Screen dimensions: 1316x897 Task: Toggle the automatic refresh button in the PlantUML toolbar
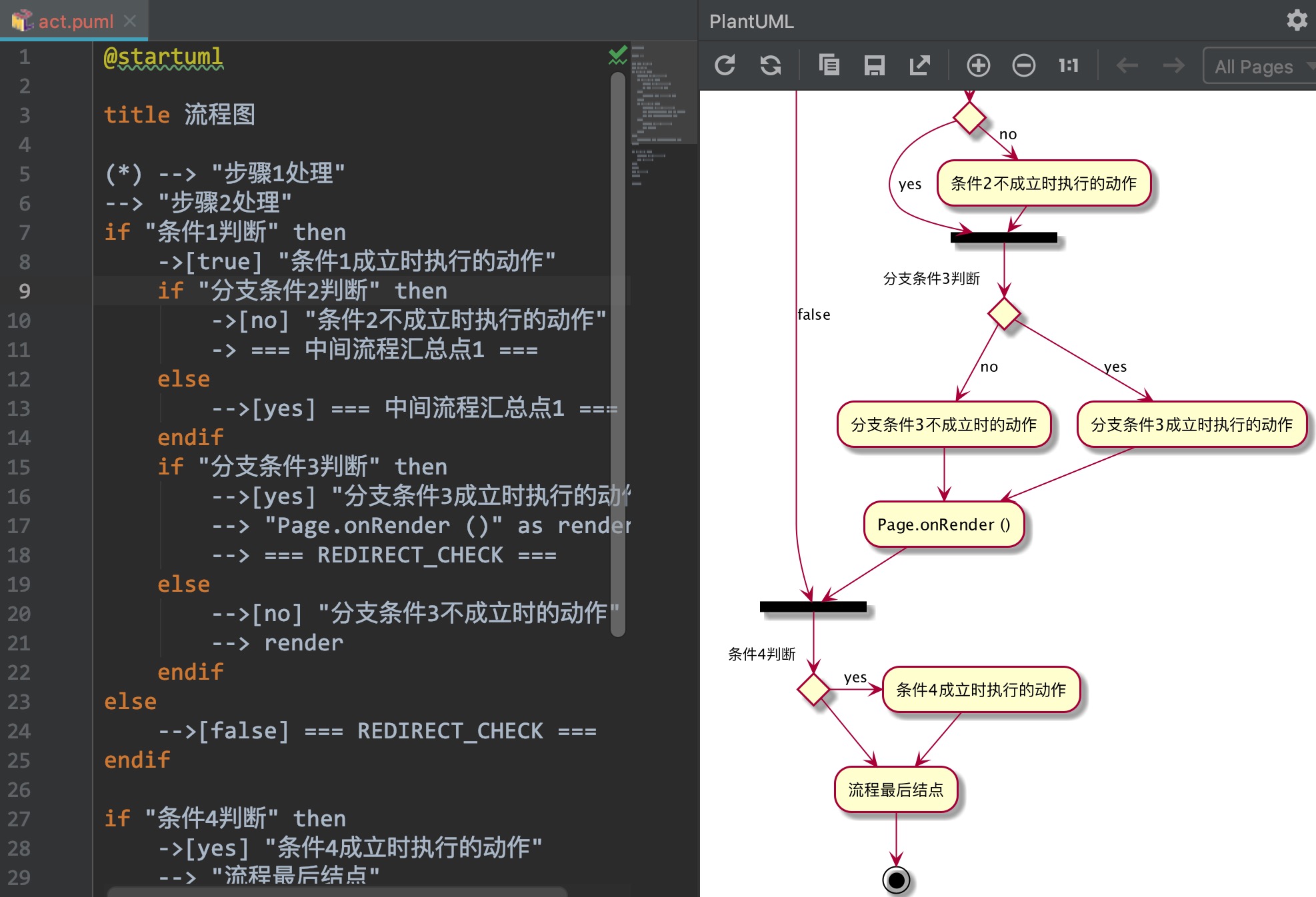tap(771, 65)
